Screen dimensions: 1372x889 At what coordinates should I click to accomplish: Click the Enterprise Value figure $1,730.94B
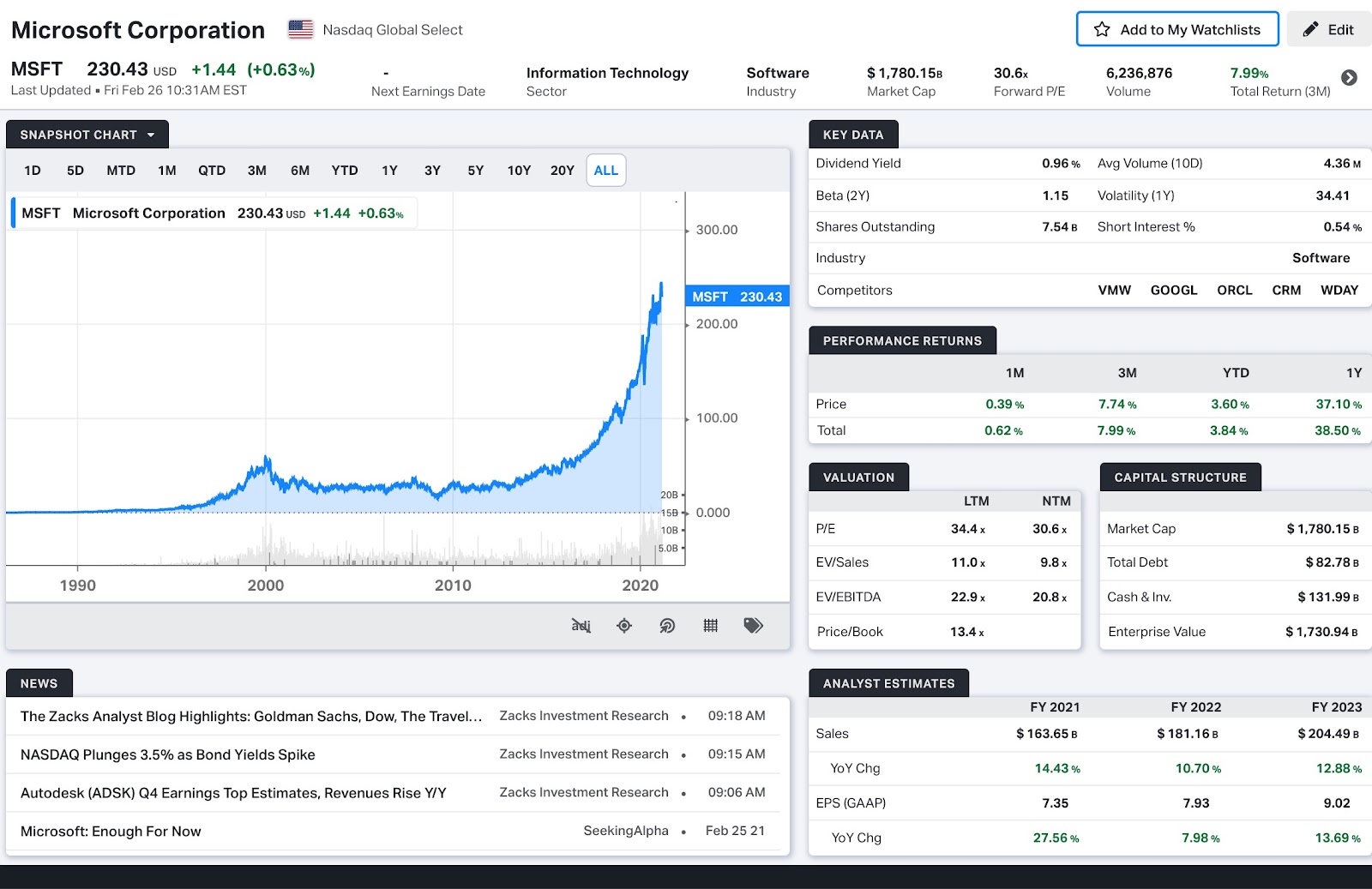(x=1321, y=632)
